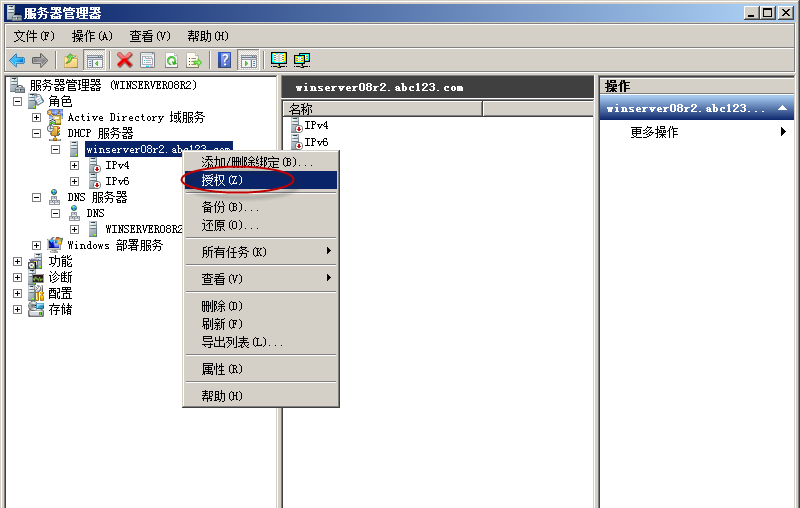Choose 授权(Z) in the context menu
Viewport: 800px width, 508px height.
pos(261,180)
